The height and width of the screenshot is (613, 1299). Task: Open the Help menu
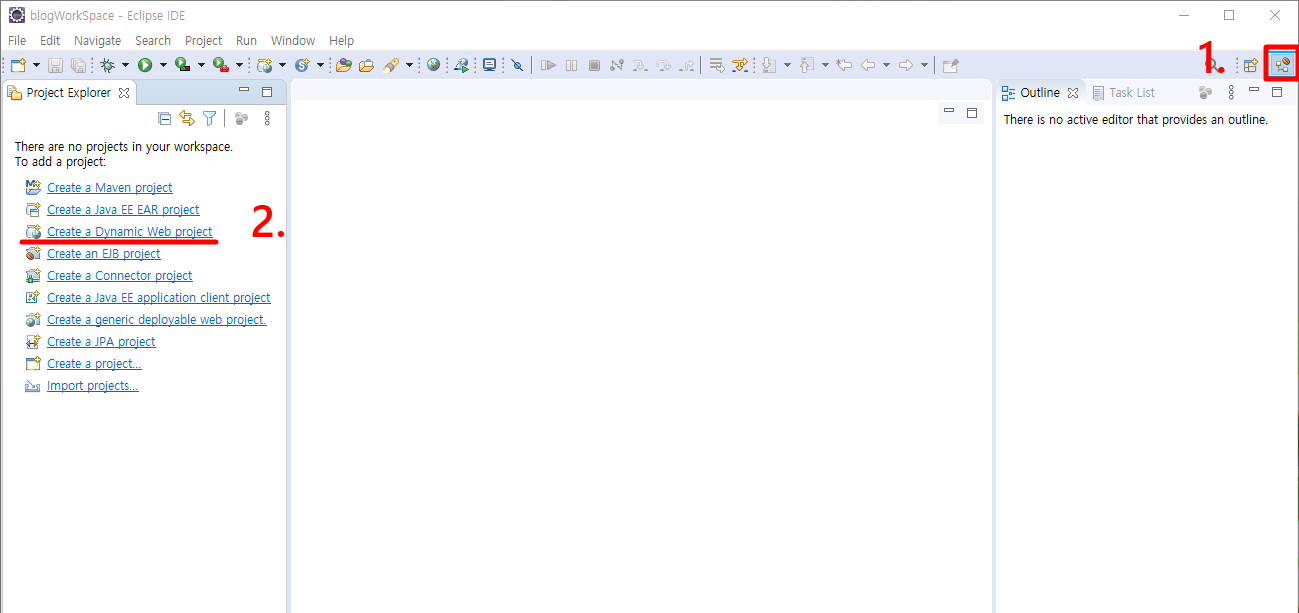coord(342,40)
